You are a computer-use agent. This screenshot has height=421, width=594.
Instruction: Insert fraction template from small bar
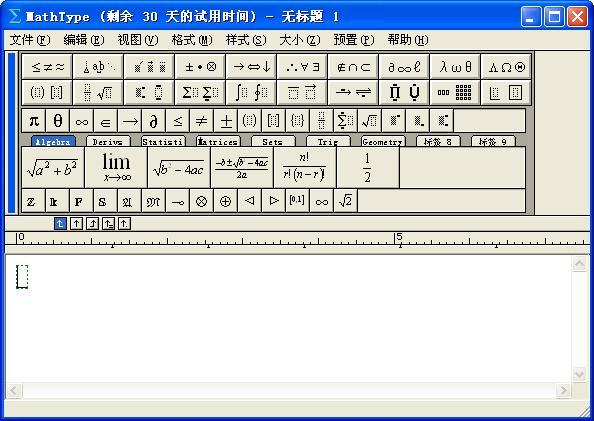[x=321, y=121]
